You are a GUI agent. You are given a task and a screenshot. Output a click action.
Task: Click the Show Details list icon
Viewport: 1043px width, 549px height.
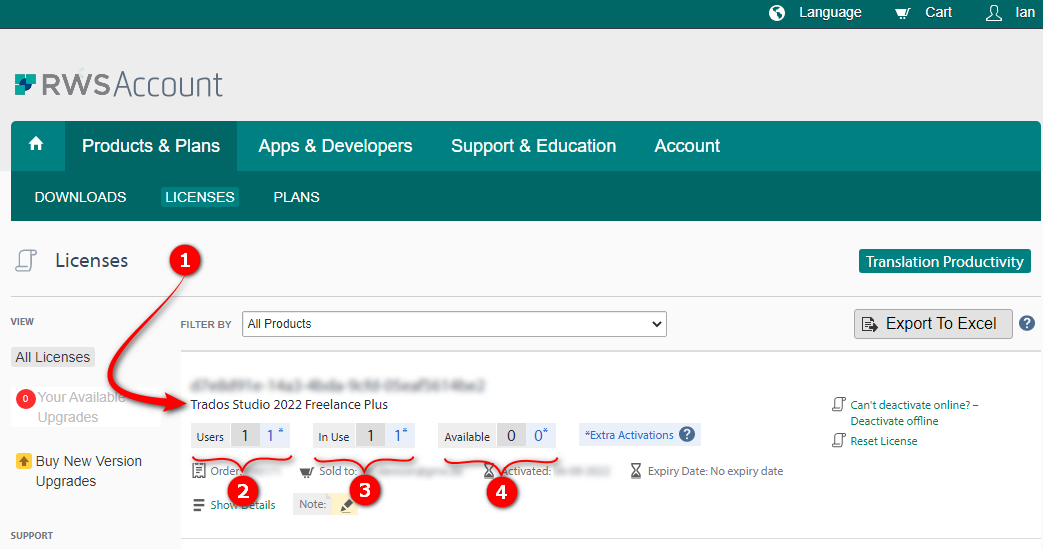[x=198, y=505]
